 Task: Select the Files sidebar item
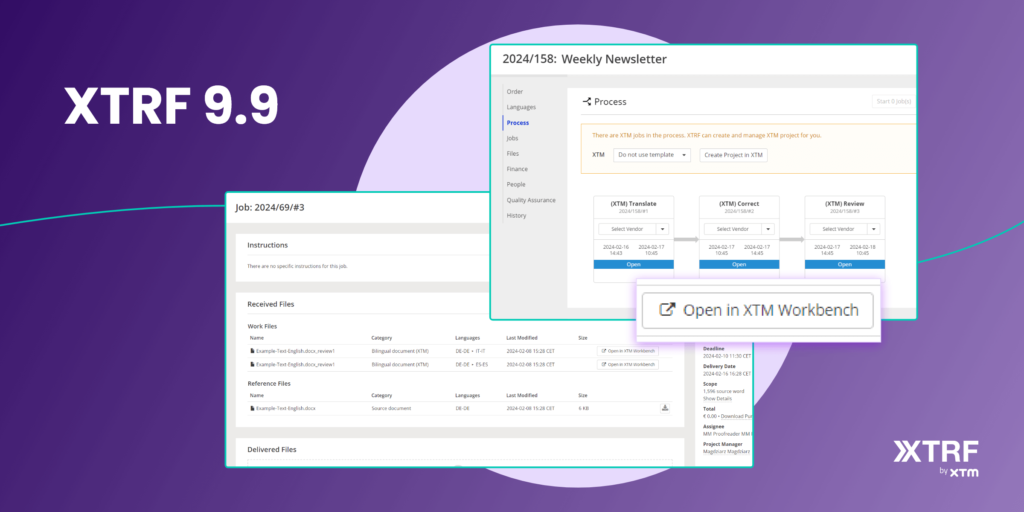(513, 153)
